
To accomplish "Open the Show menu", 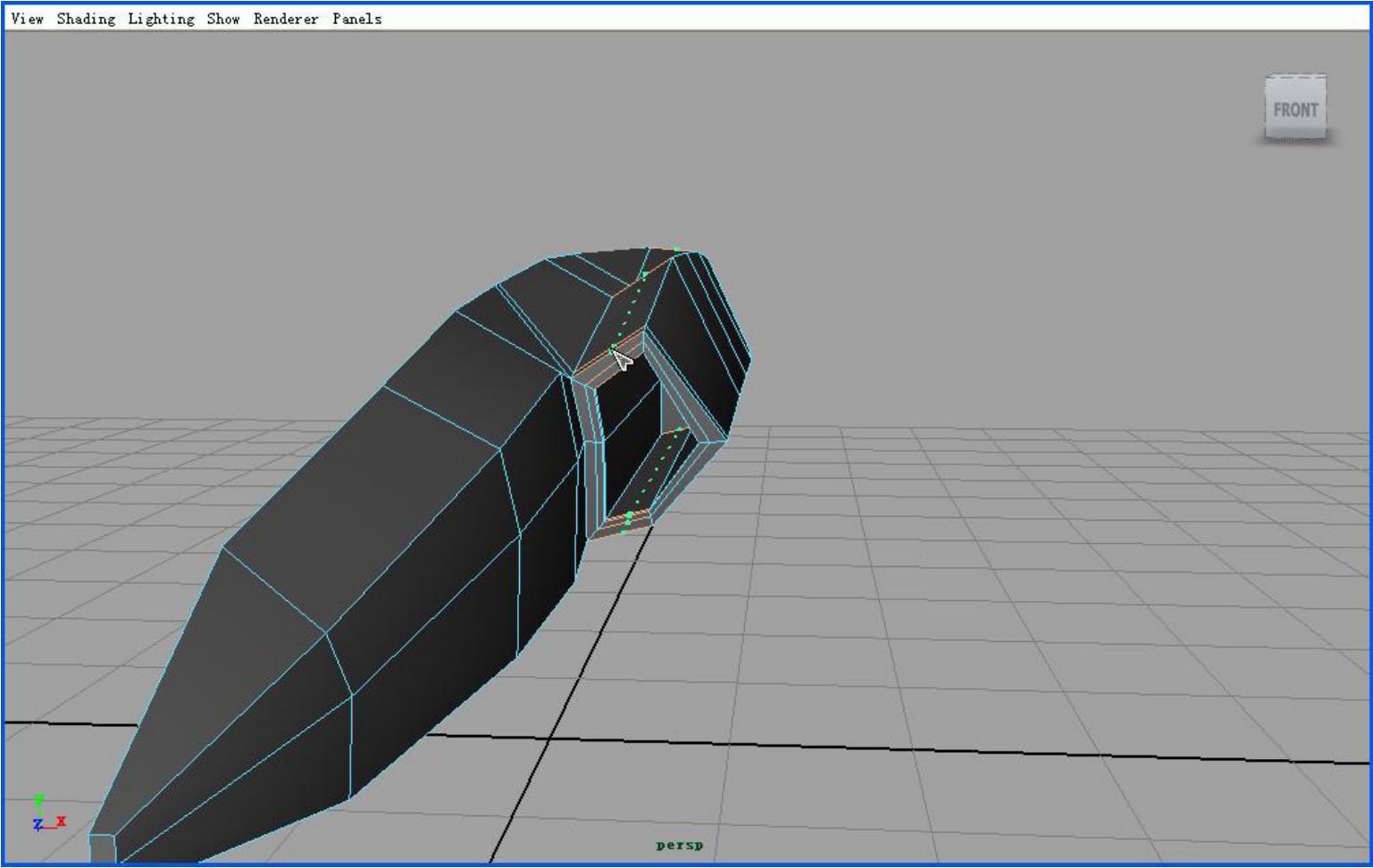I will 223,19.
